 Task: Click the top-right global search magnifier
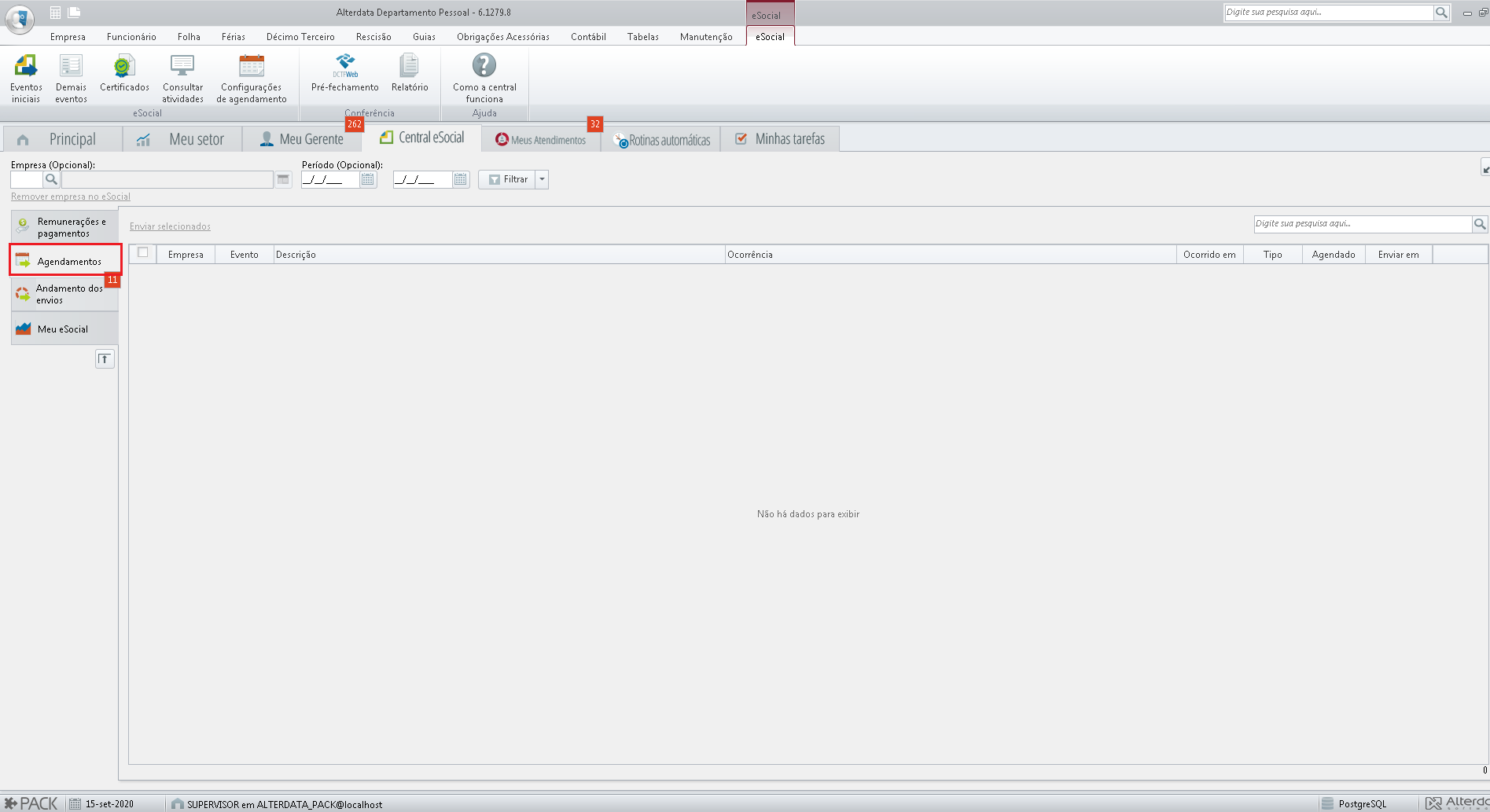pos(1441,13)
